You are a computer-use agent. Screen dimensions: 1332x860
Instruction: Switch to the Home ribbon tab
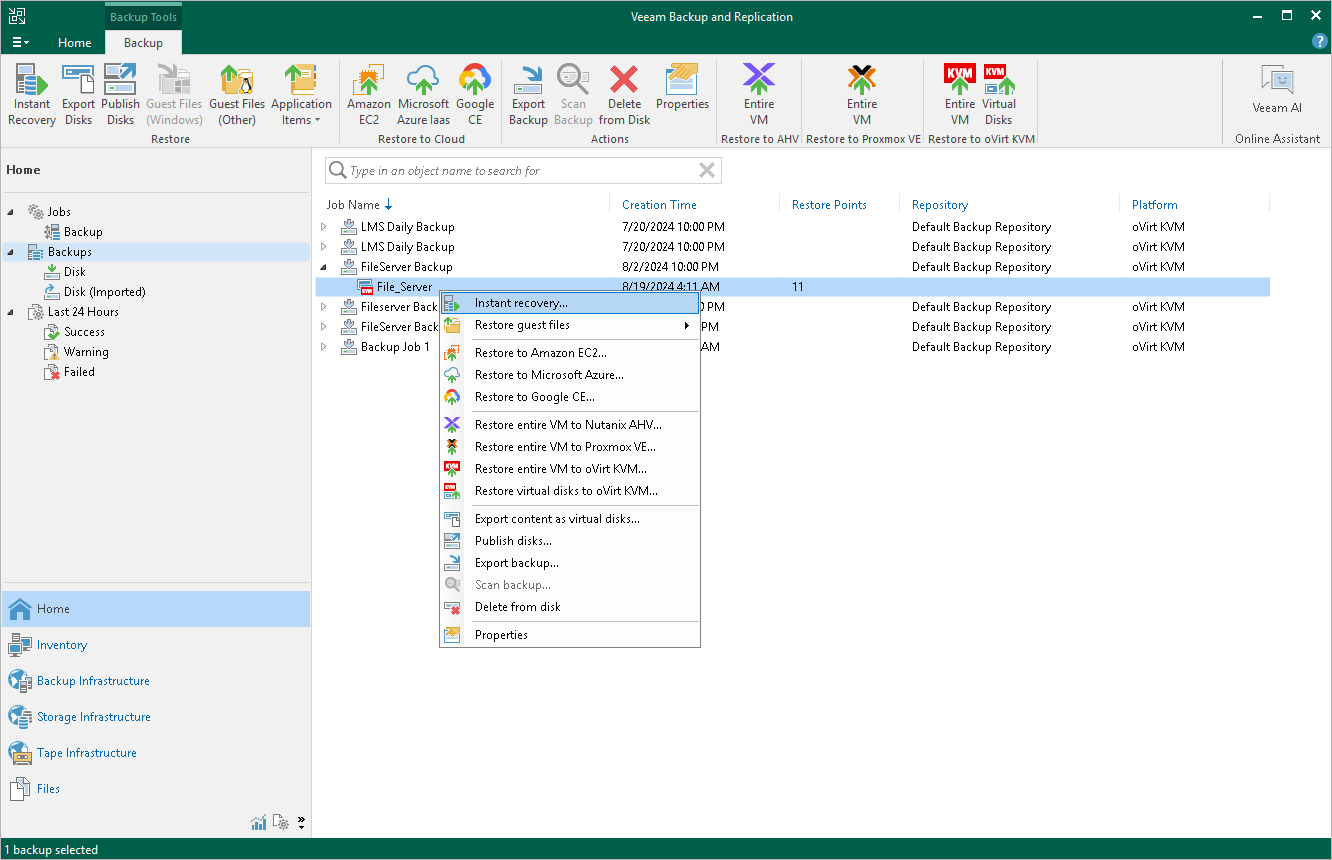(x=75, y=43)
